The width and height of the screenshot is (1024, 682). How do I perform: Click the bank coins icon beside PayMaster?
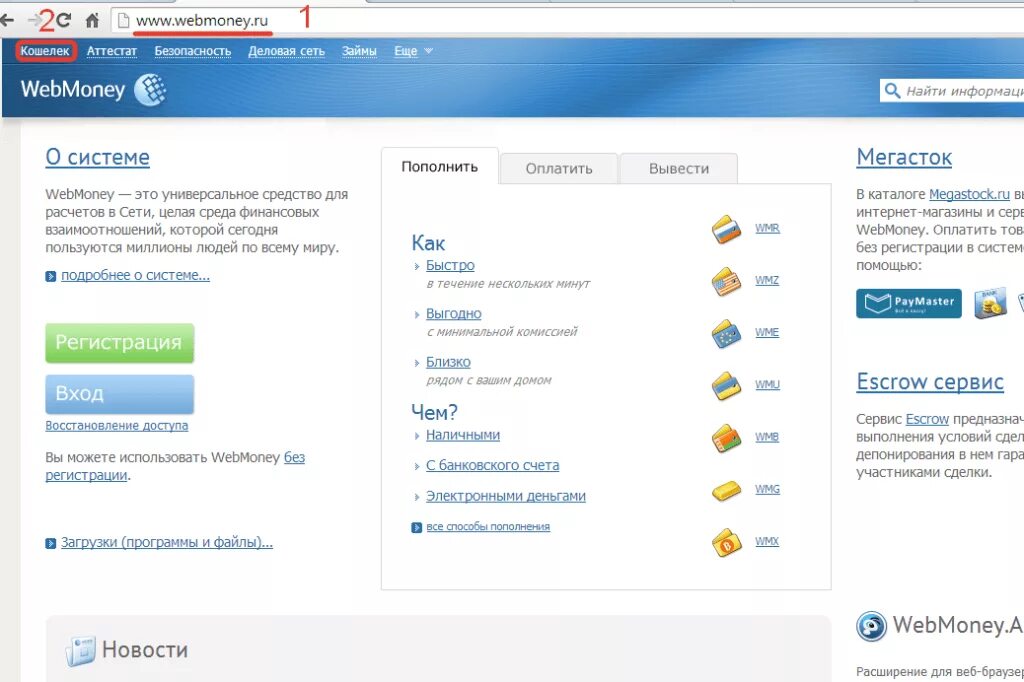click(x=990, y=304)
